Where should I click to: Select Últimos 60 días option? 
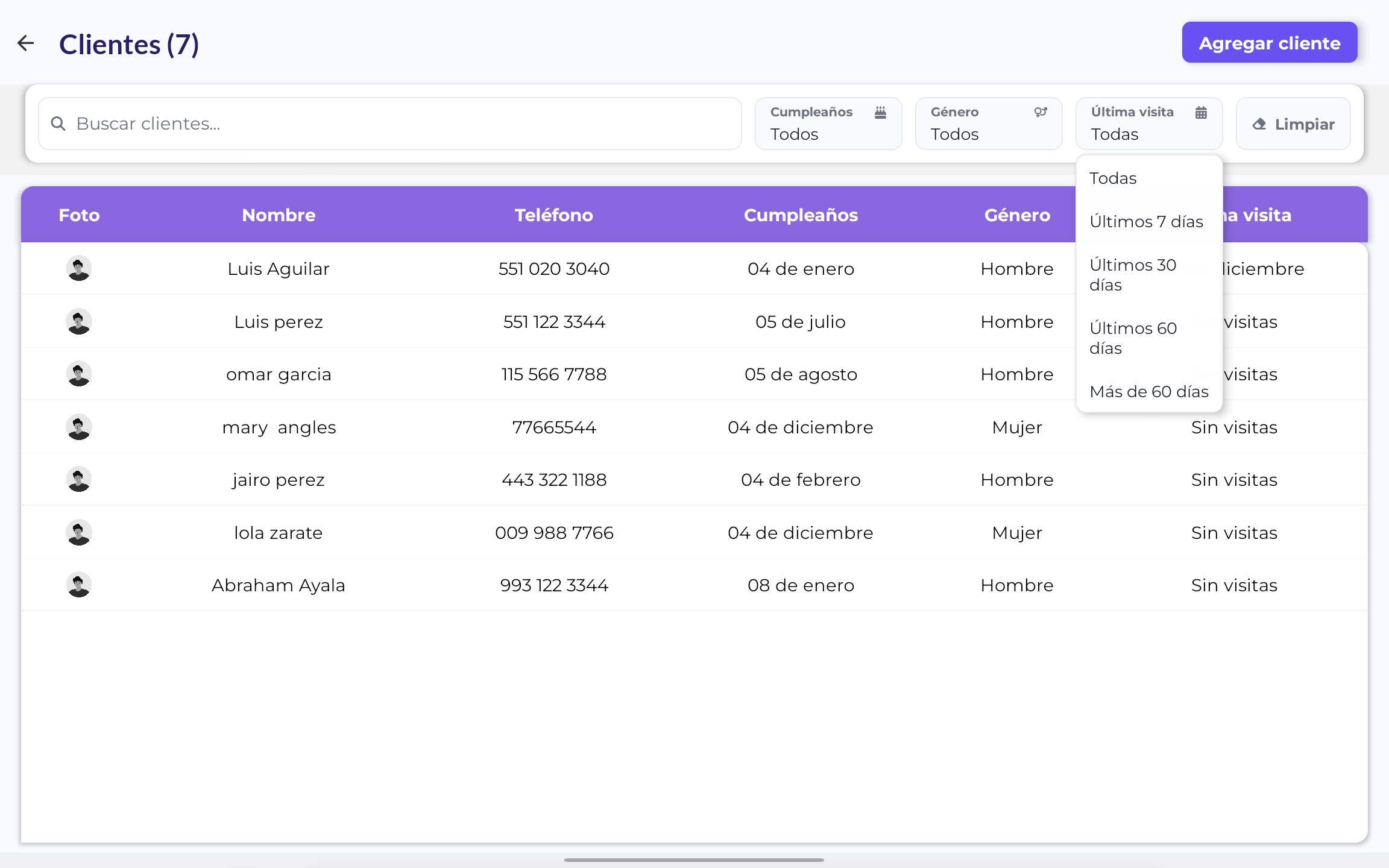tap(1133, 338)
